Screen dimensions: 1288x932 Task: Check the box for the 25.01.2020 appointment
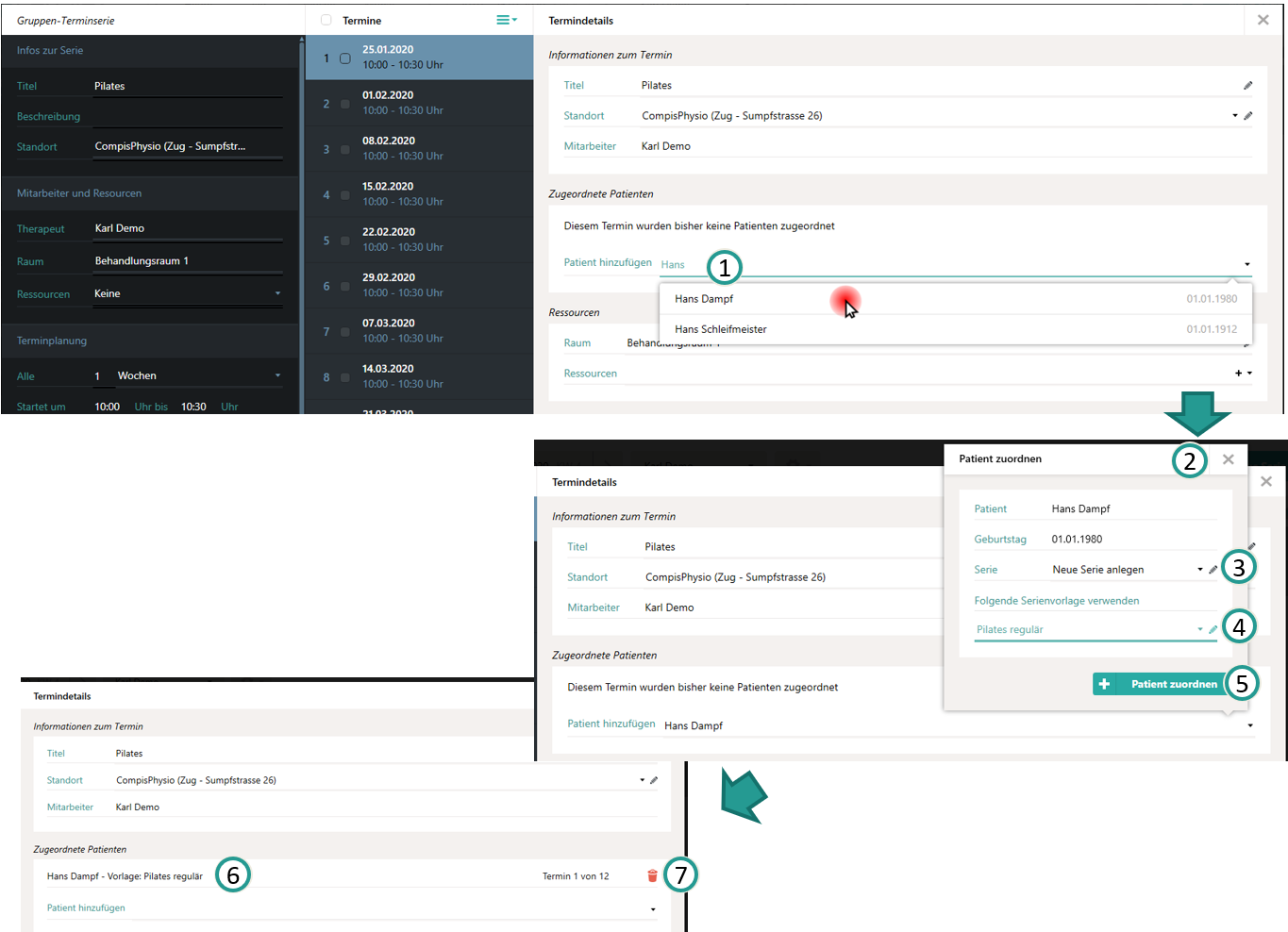(x=344, y=58)
